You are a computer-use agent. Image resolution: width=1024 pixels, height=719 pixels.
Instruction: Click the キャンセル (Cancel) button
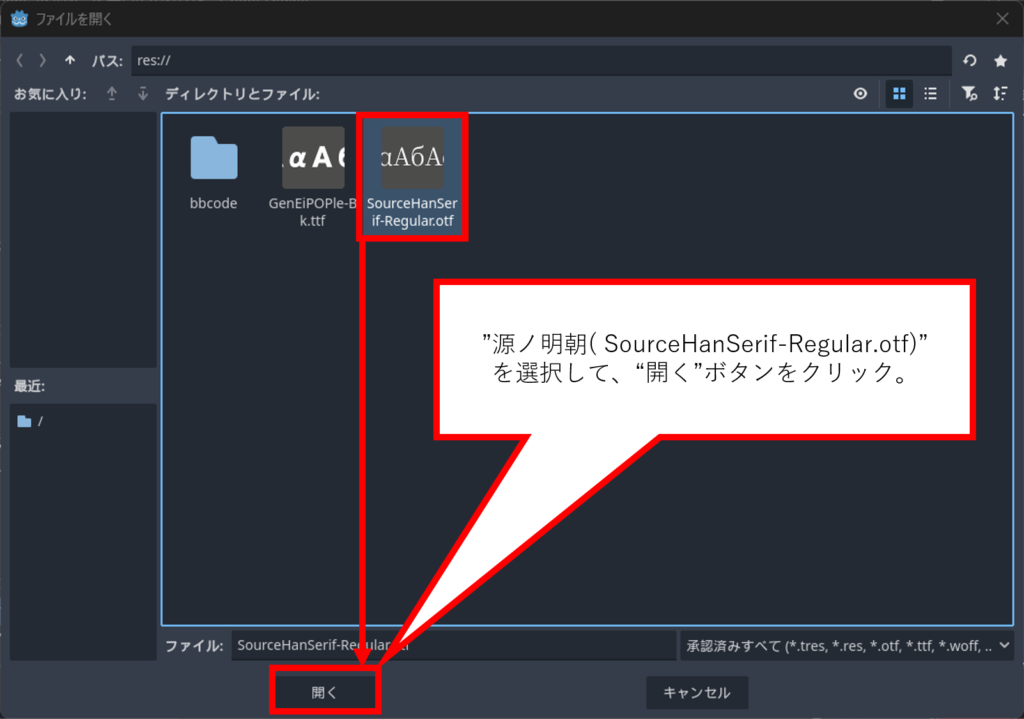click(x=696, y=692)
